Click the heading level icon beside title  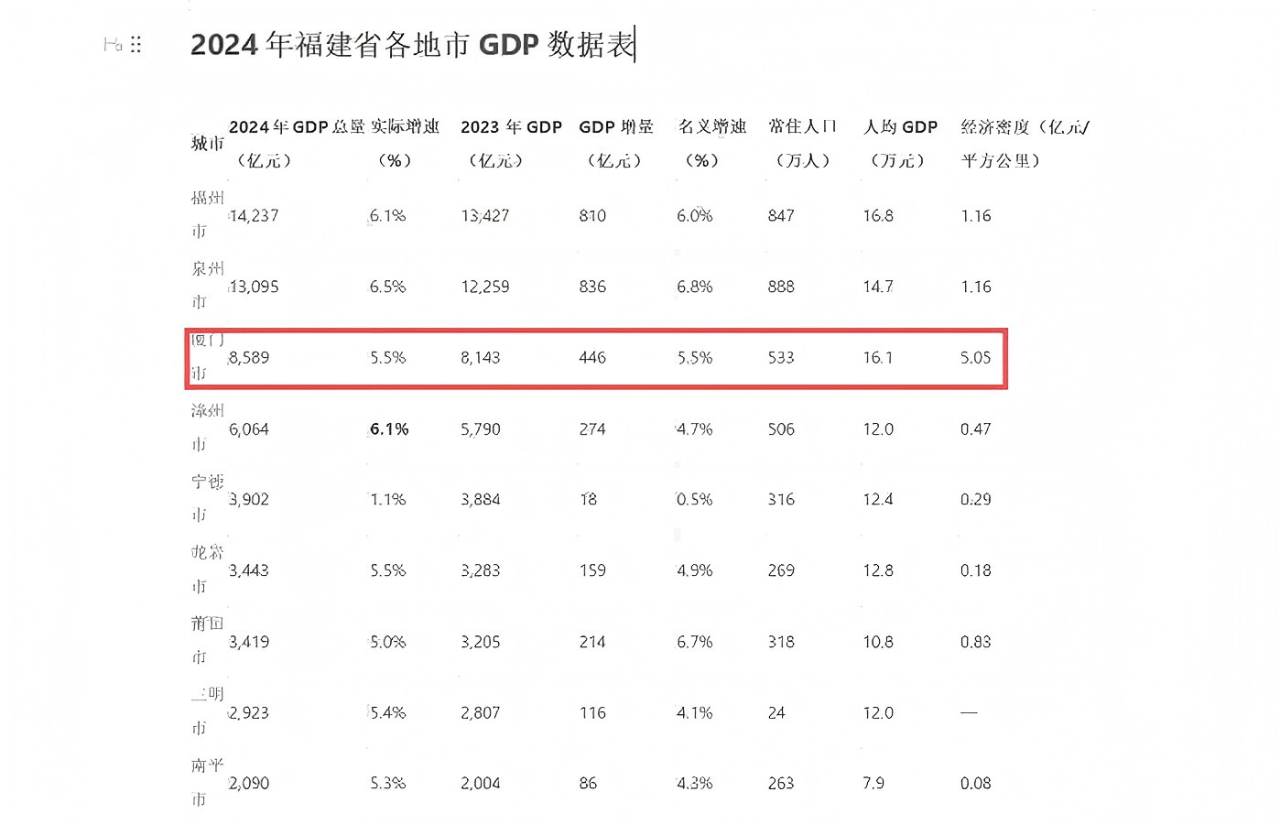(113, 45)
